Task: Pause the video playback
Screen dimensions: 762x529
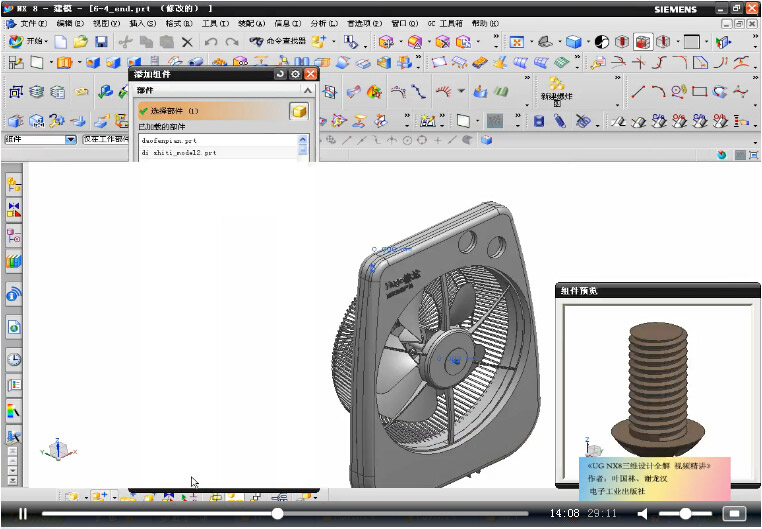Action: click(22, 513)
